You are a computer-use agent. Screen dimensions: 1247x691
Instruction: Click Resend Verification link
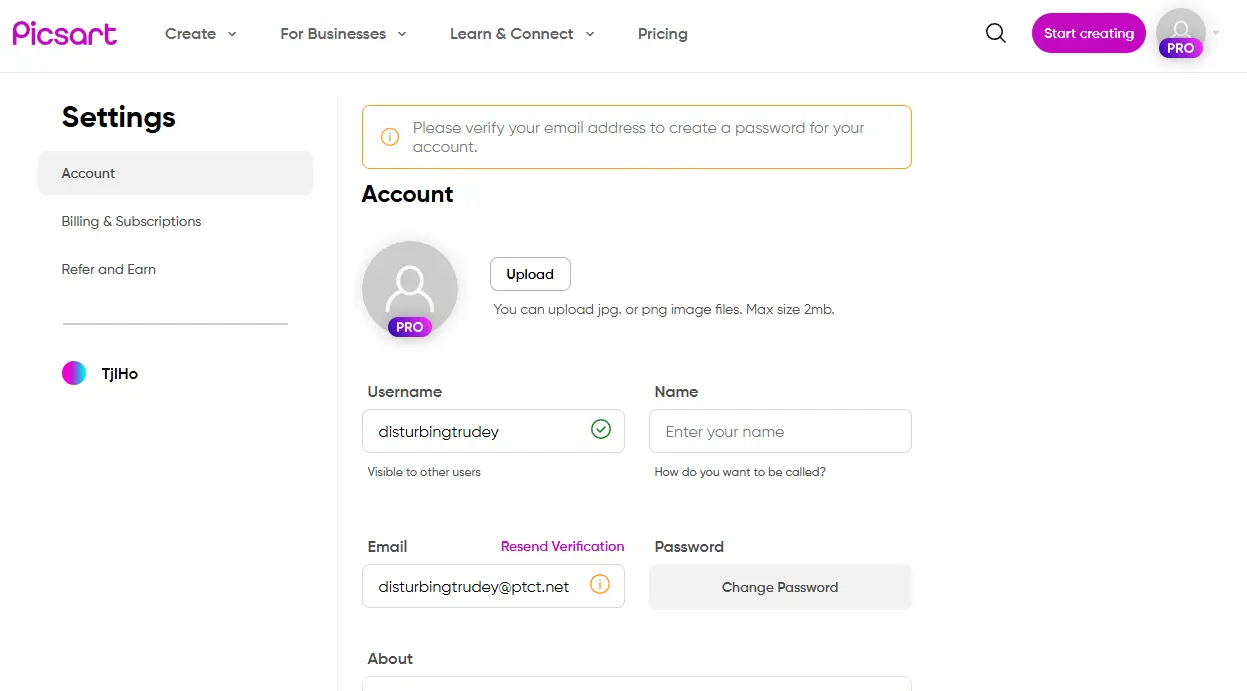[562, 546]
